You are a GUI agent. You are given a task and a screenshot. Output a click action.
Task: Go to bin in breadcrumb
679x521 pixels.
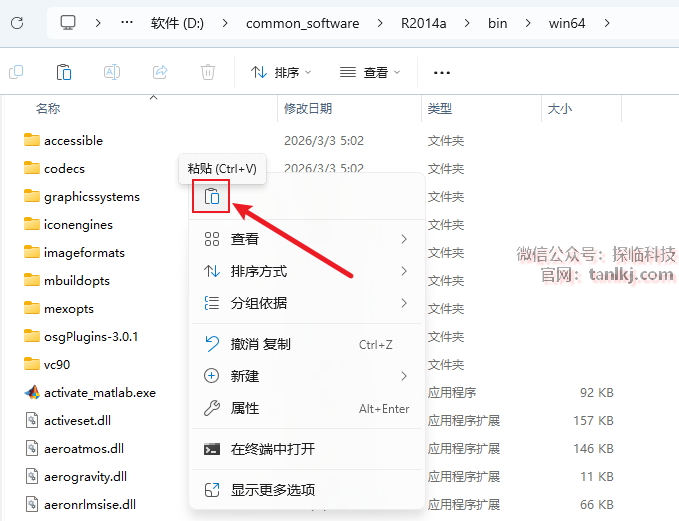coord(498,23)
